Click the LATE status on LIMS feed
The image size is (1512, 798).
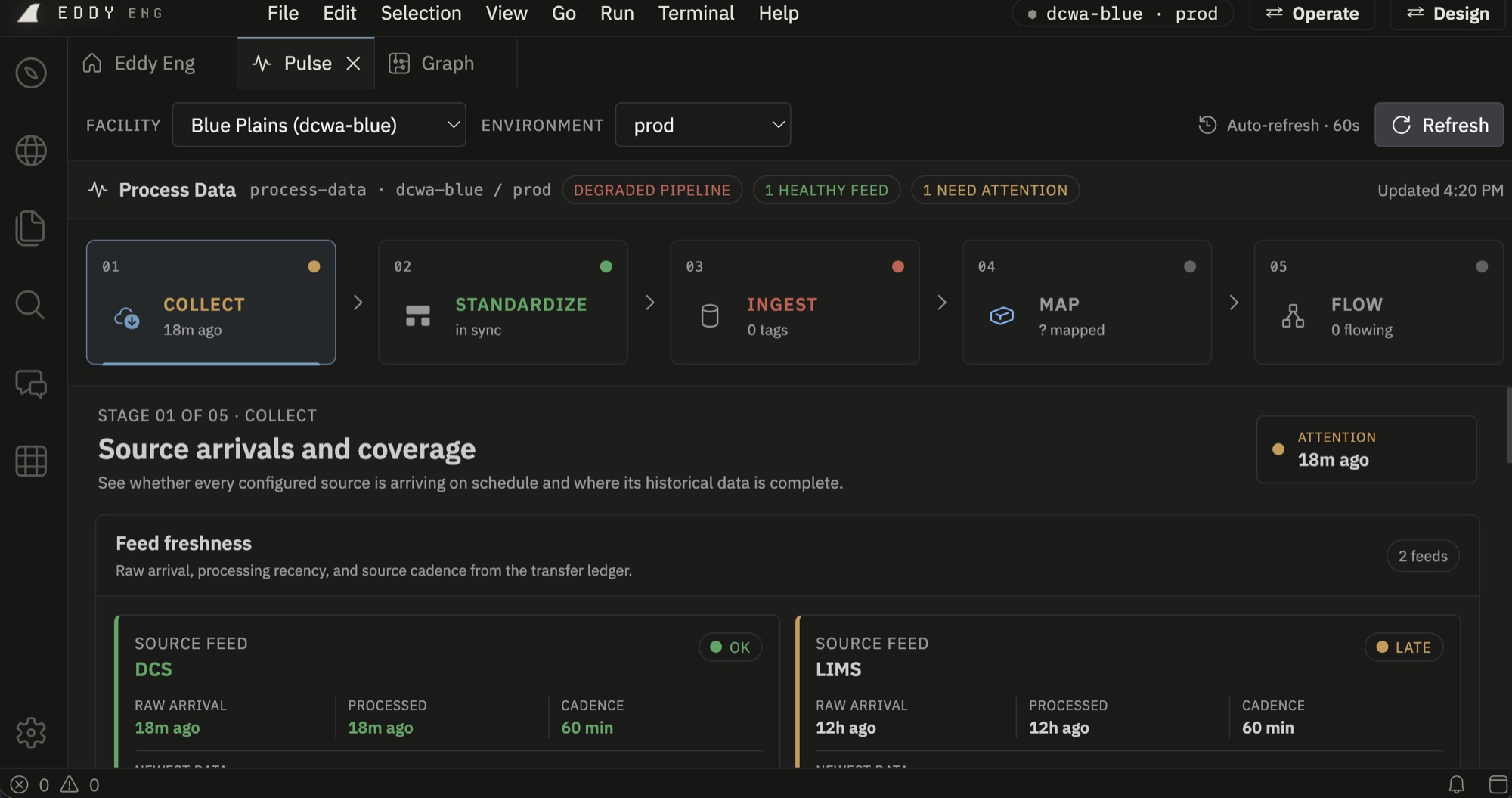1404,647
